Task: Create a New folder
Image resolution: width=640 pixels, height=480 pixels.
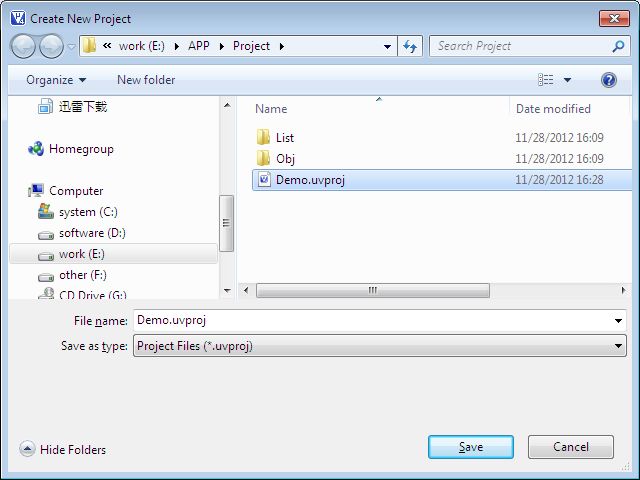Action: click(x=146, y=80)
